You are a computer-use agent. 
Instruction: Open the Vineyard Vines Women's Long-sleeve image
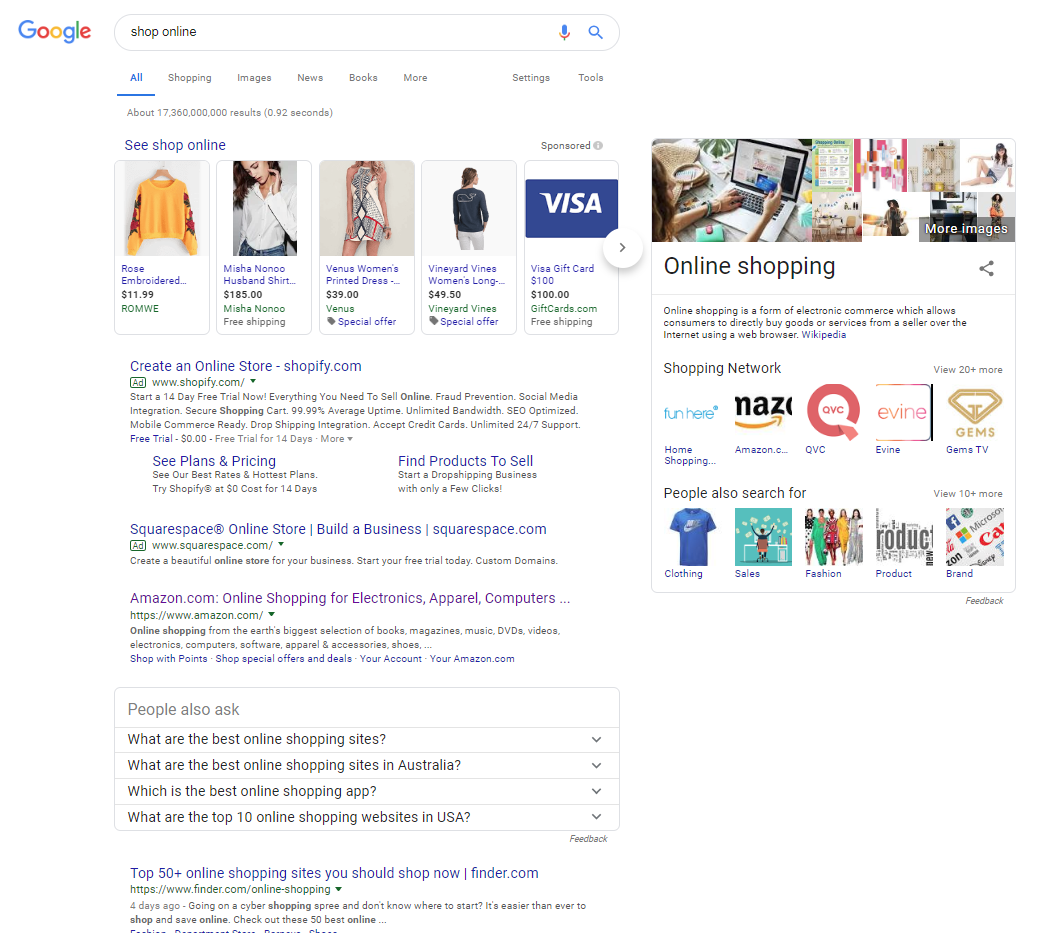(469, 208)
